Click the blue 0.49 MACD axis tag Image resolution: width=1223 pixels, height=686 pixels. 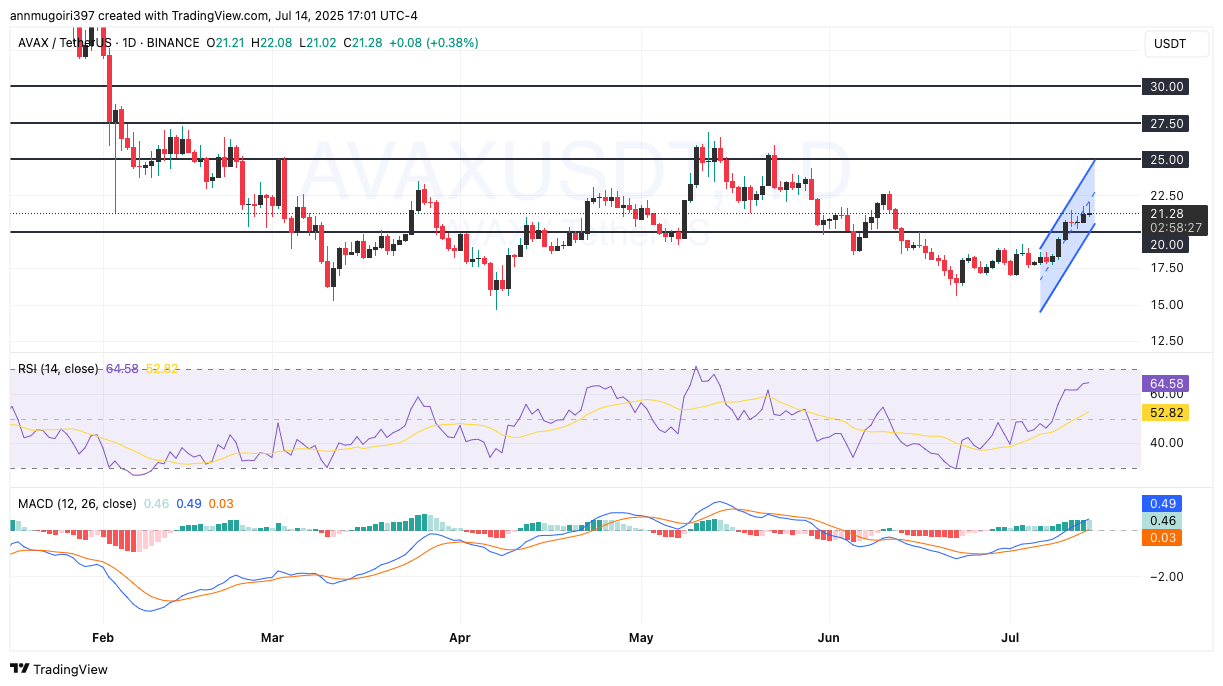[x=1162, y=503]
